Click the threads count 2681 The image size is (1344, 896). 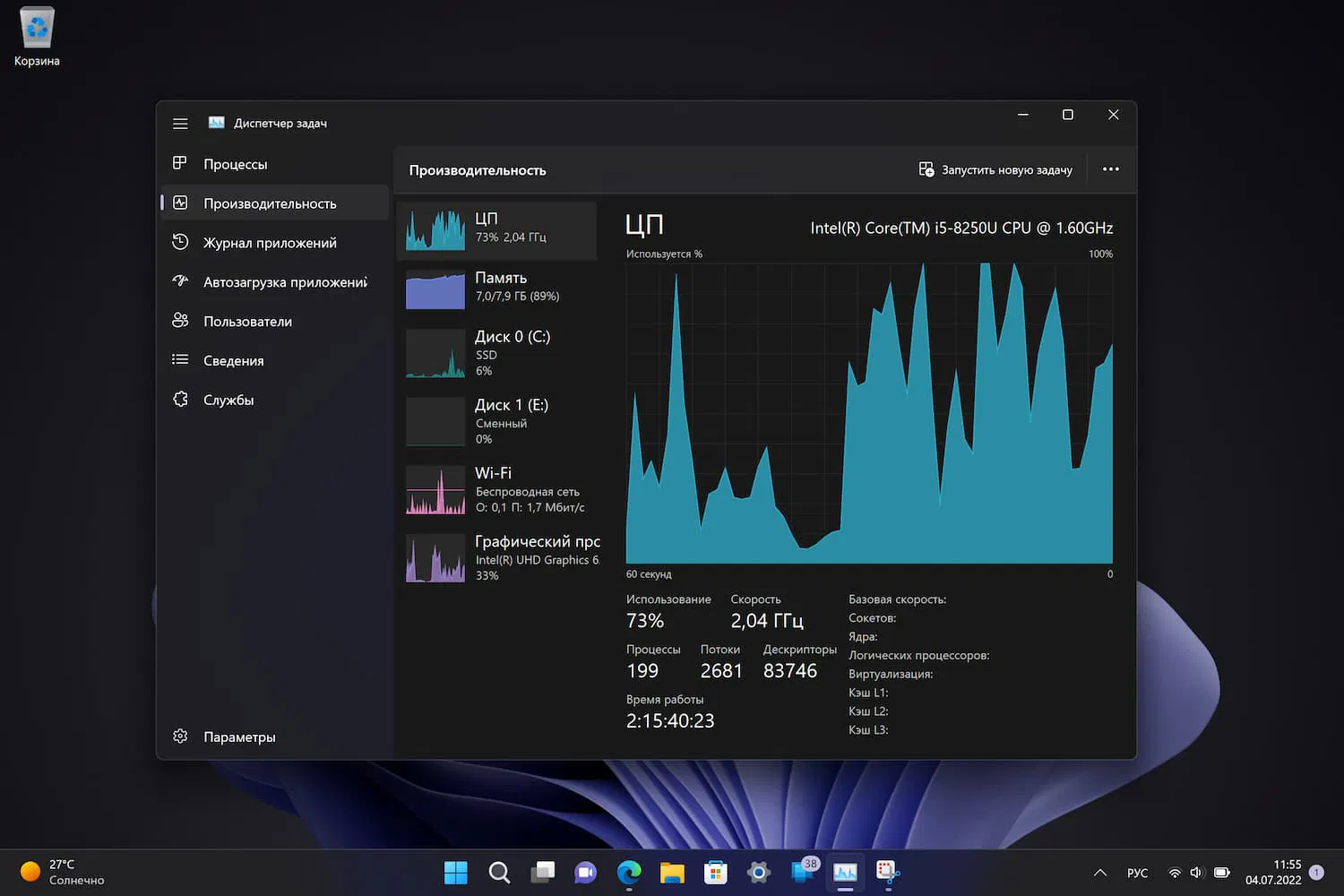tap(721, 671)
